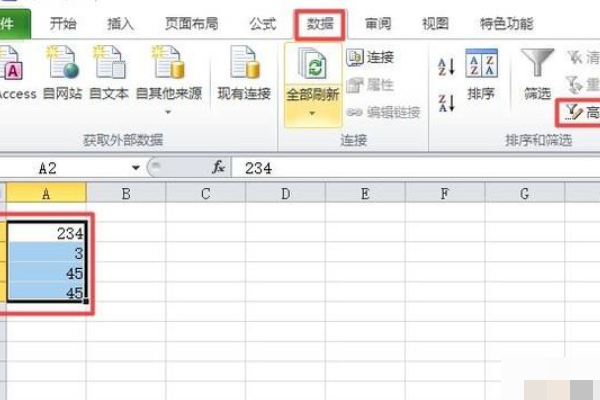Click the formula bar showing 234
Image resolution: width=600 pixels, height=400 pixels.
point(416,168)
